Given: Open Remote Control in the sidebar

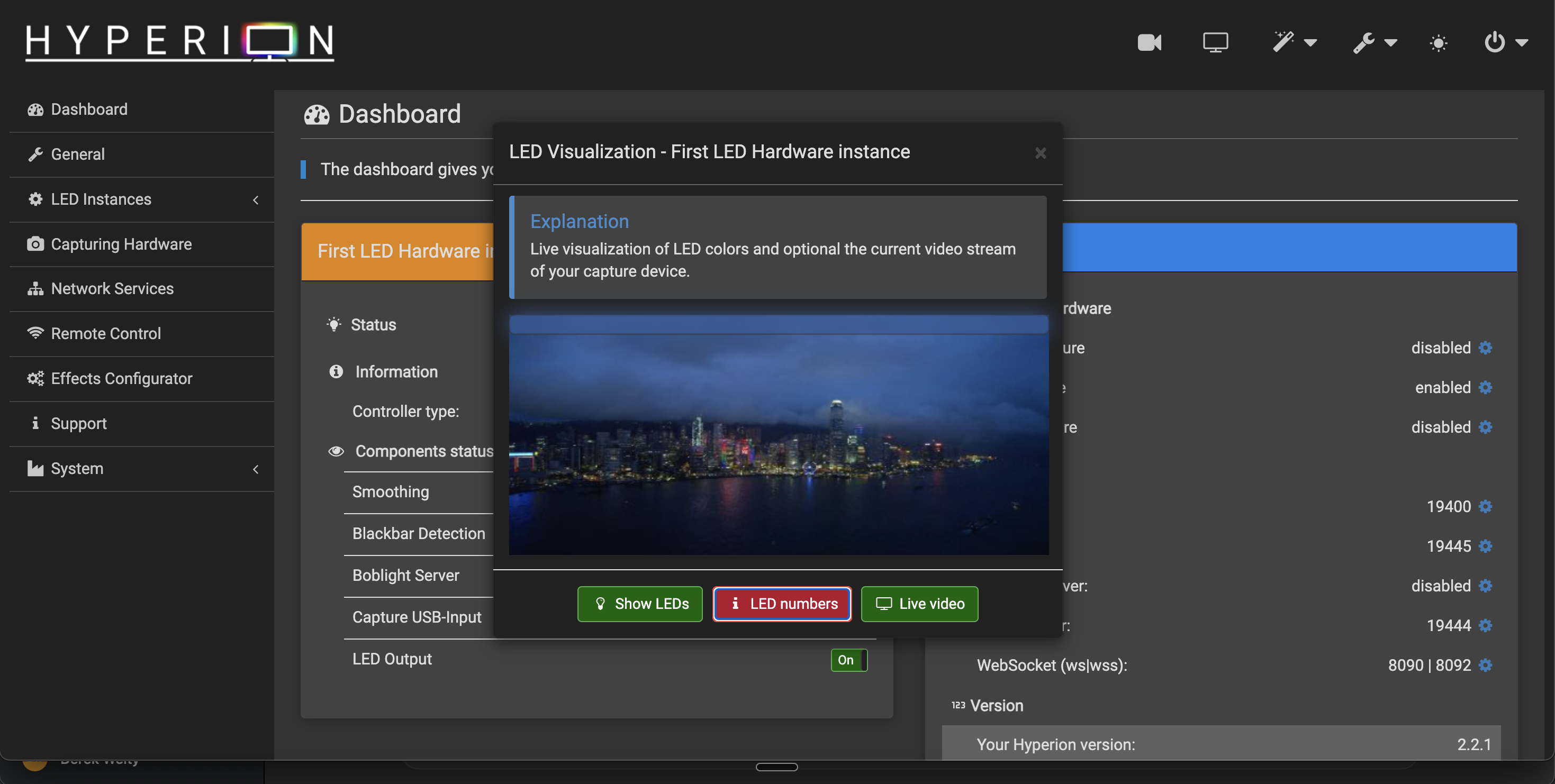Looking at the screenshot, I should pyautogui.click(x=142, y=334).
